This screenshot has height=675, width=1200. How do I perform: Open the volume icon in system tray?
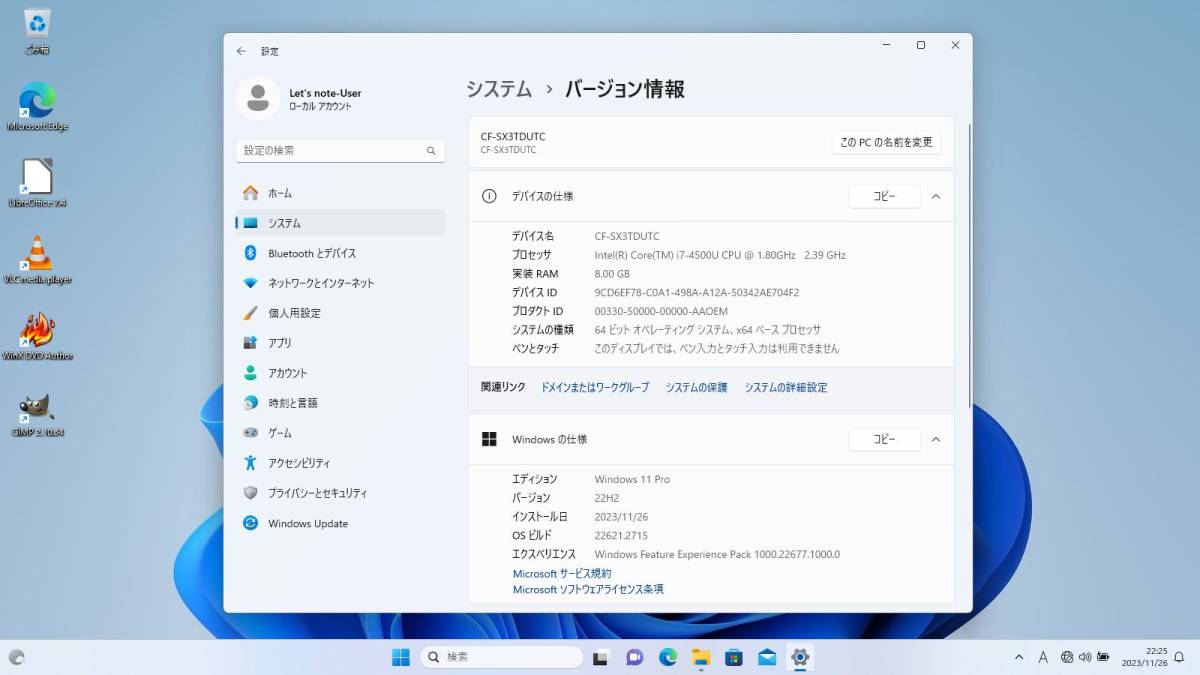(x=1084, y=657)
